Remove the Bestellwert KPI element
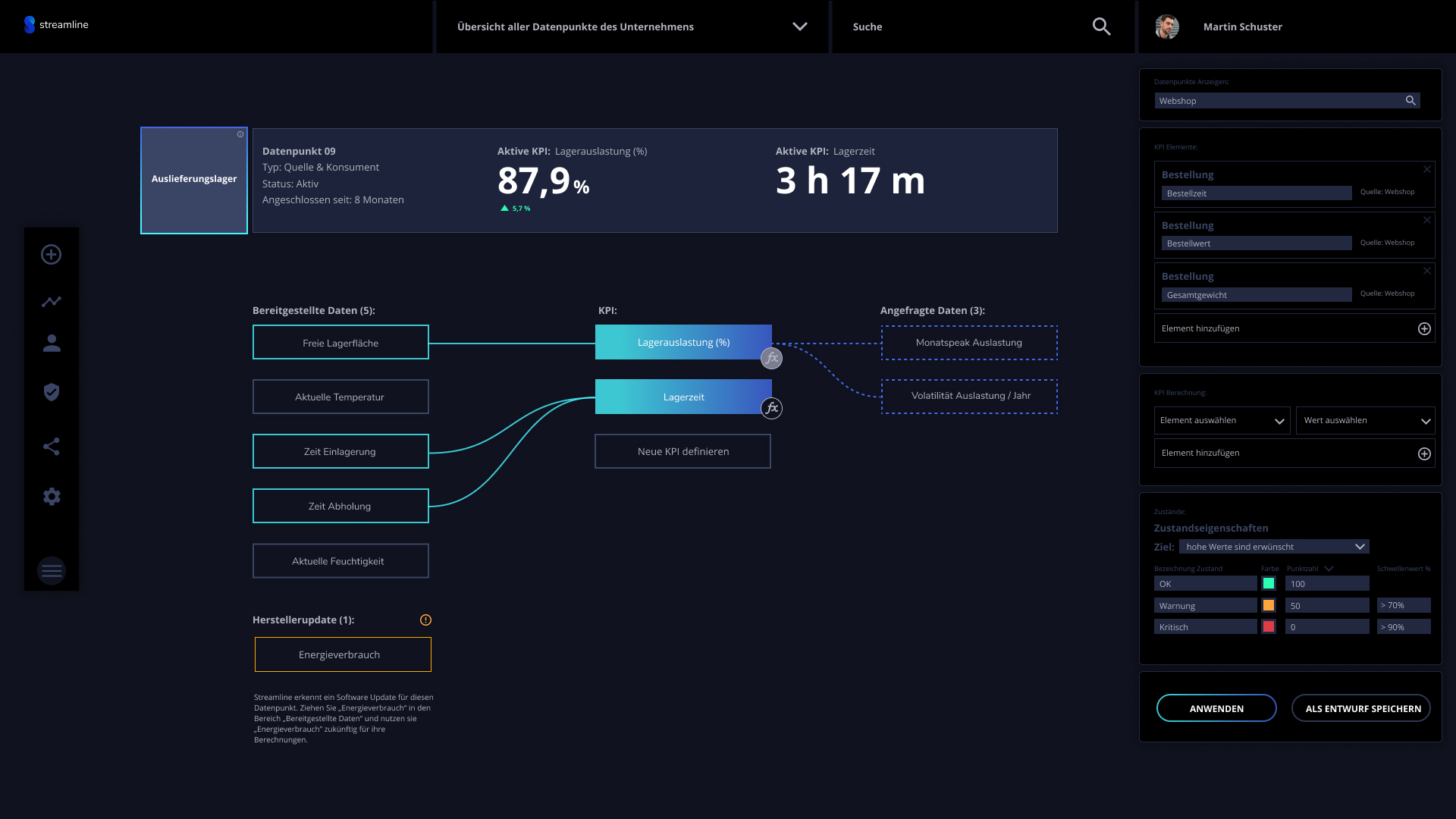Image resolution: width=1456 pixels, height=819 pixels. 1427,220
